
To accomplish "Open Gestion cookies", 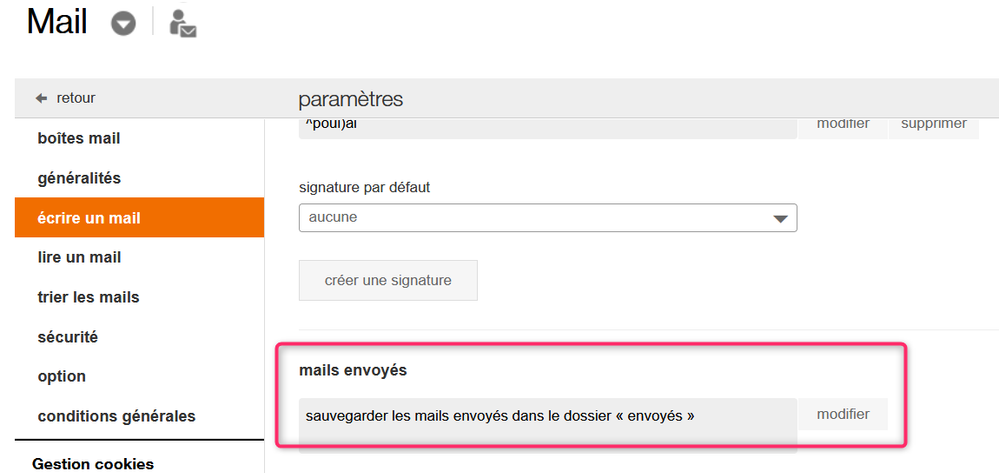I will [x=93, y=464].
